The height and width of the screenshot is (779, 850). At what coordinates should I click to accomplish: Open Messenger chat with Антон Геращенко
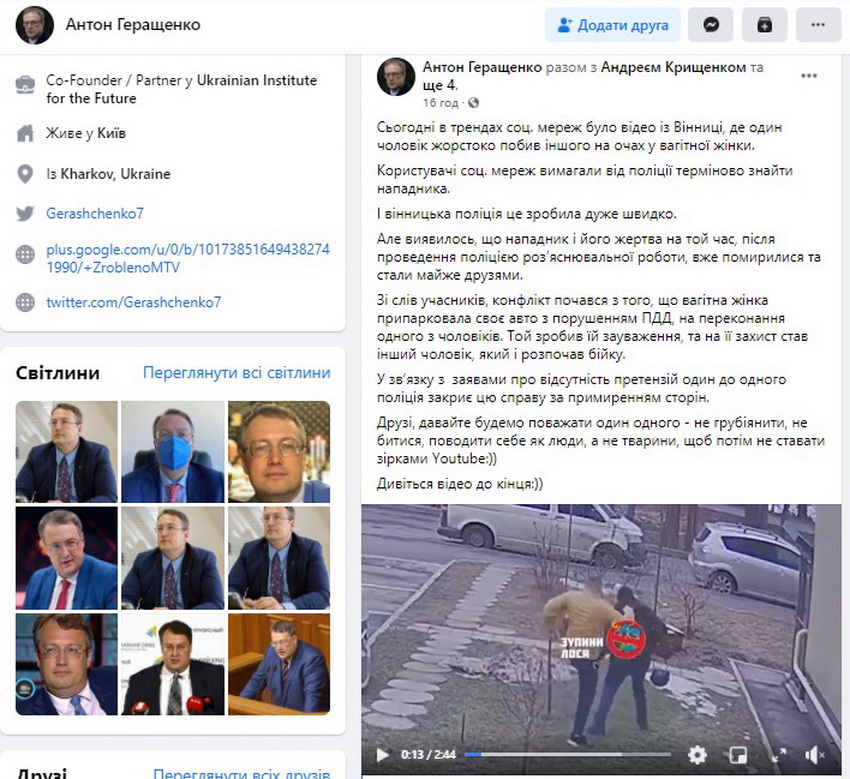click(711, 25)
